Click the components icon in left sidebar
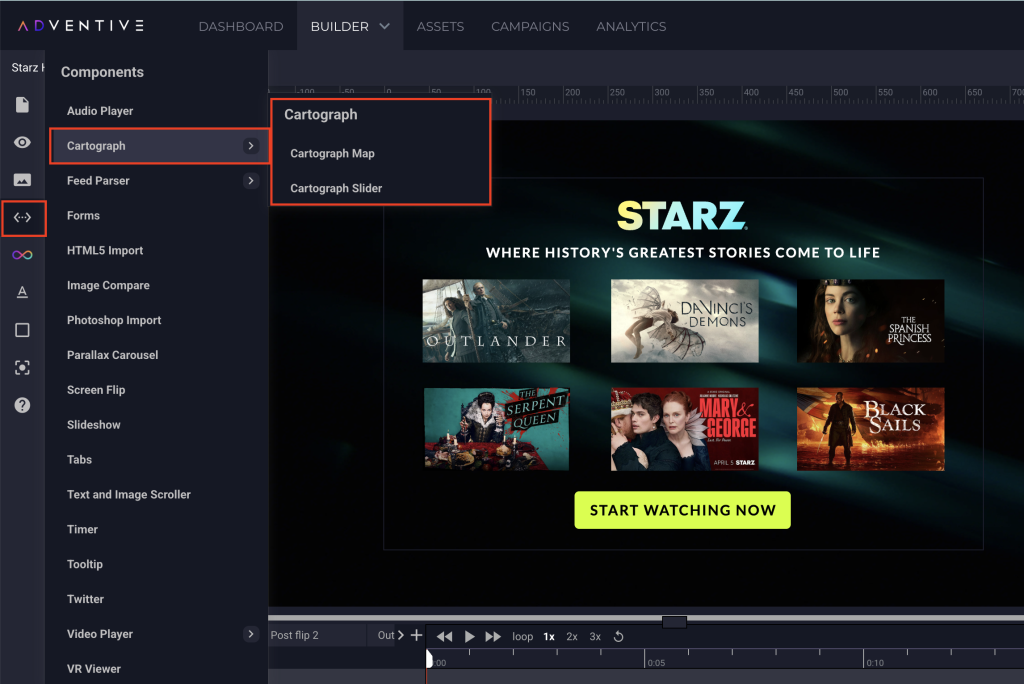This screenshot has width=1024, height=684. click(x=22, y=217)
